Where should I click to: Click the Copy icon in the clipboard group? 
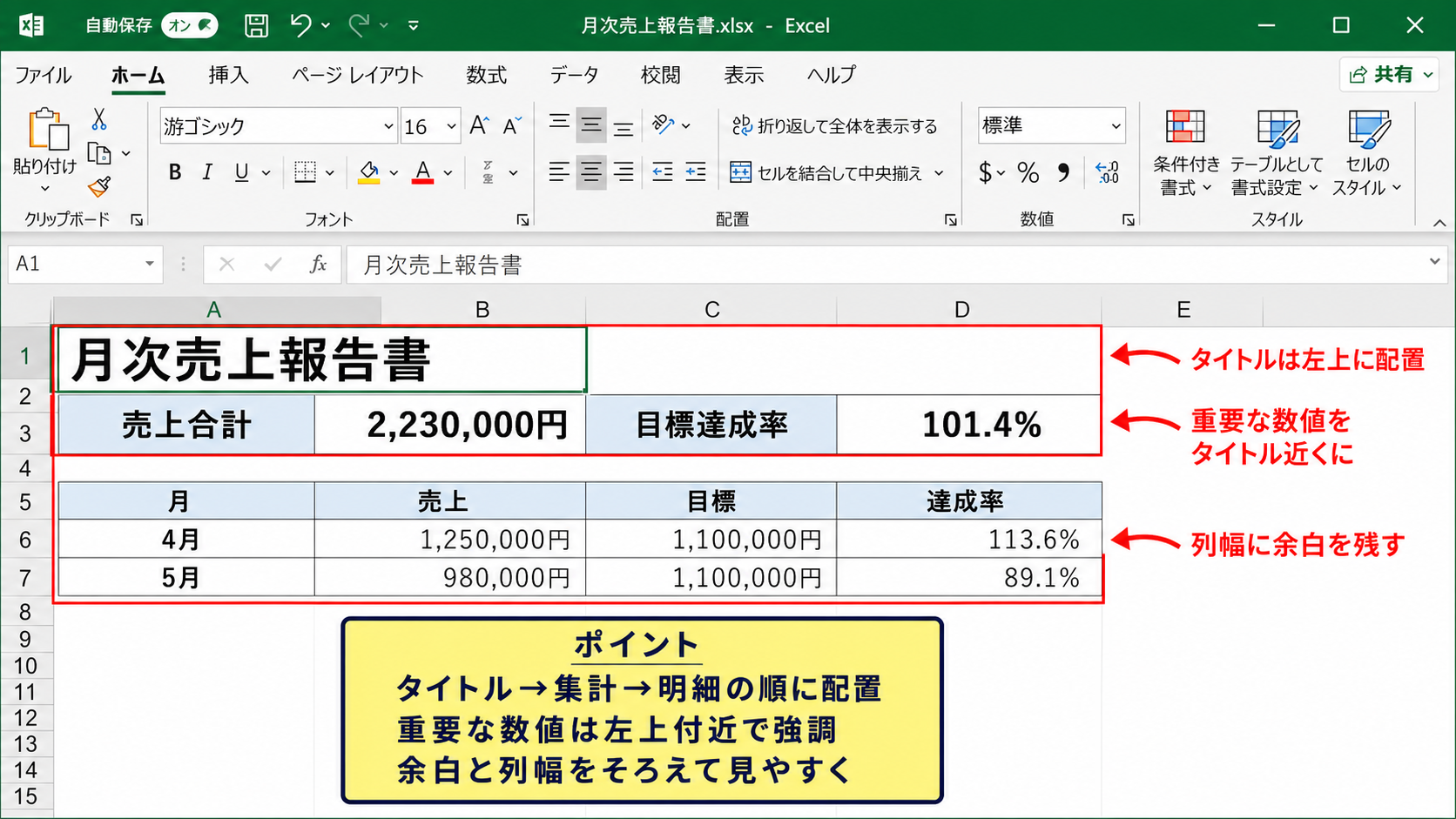100,153
